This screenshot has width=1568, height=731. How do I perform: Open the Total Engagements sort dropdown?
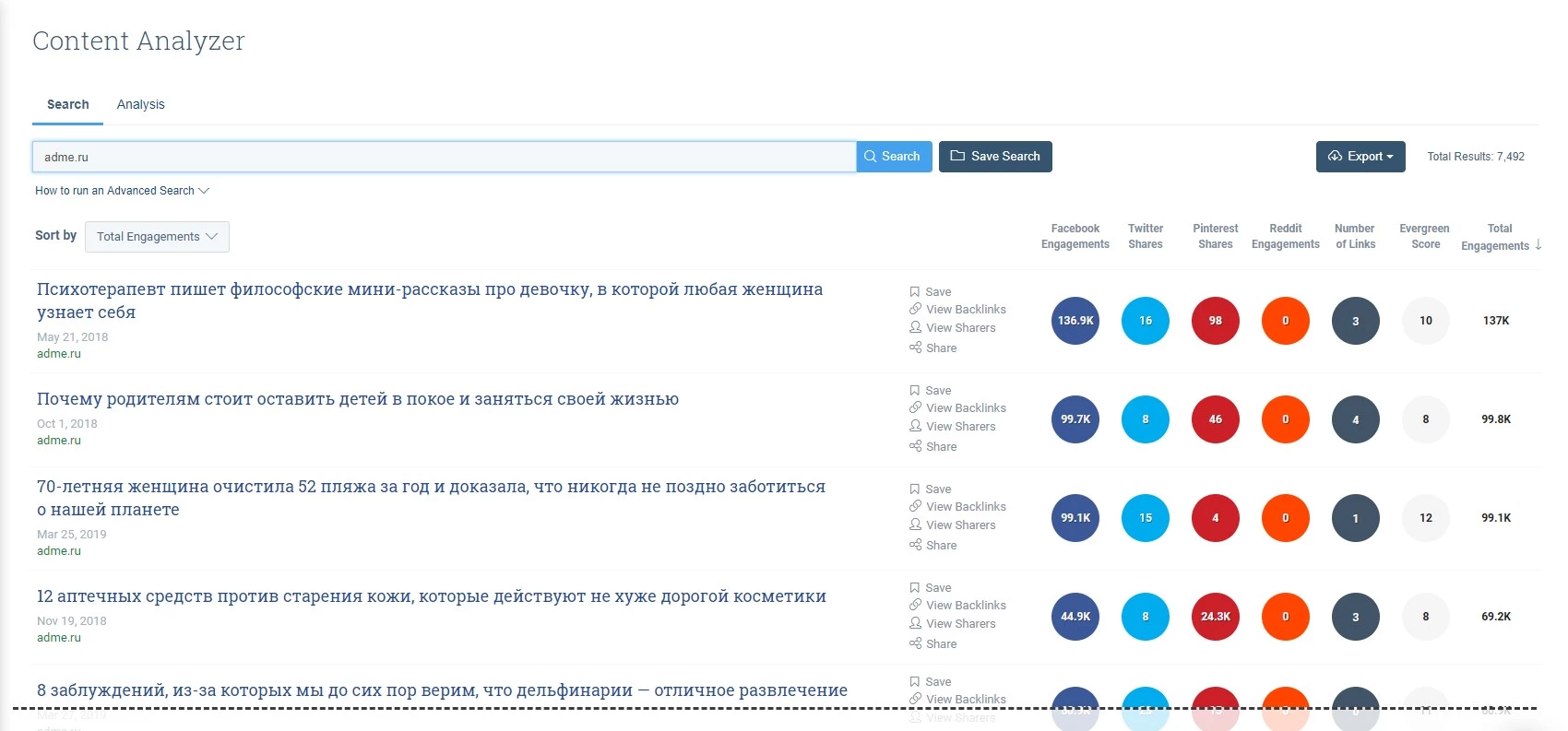pyautogui.click(x=157, y=237)
